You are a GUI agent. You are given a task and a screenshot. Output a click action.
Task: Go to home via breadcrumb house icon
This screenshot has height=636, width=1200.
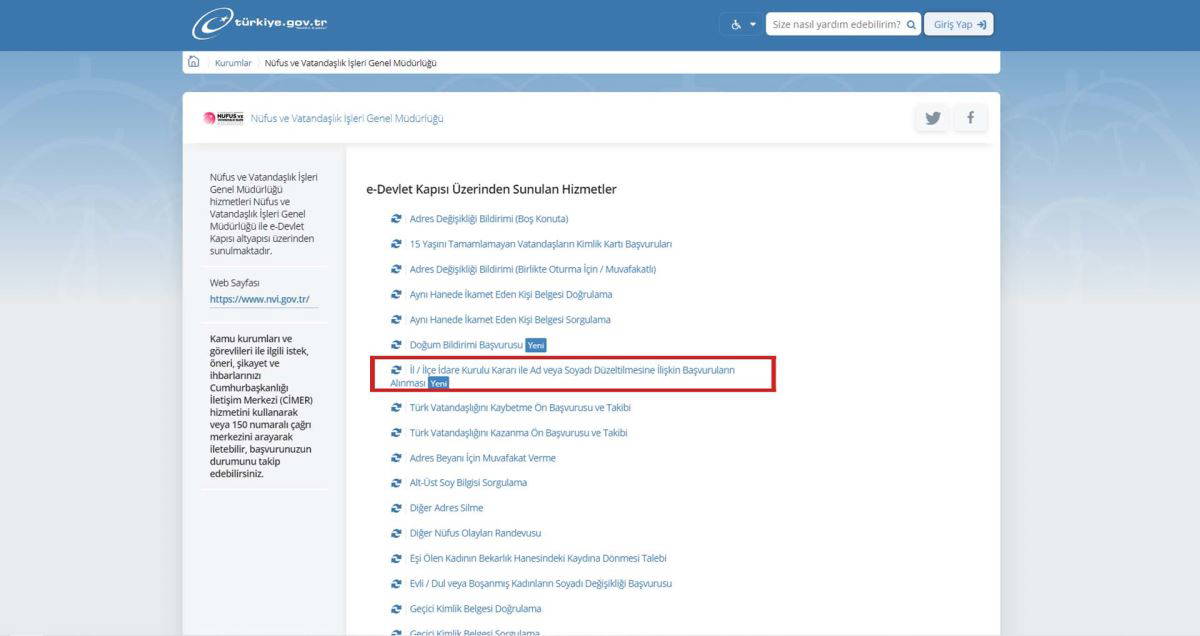[194, 62]
